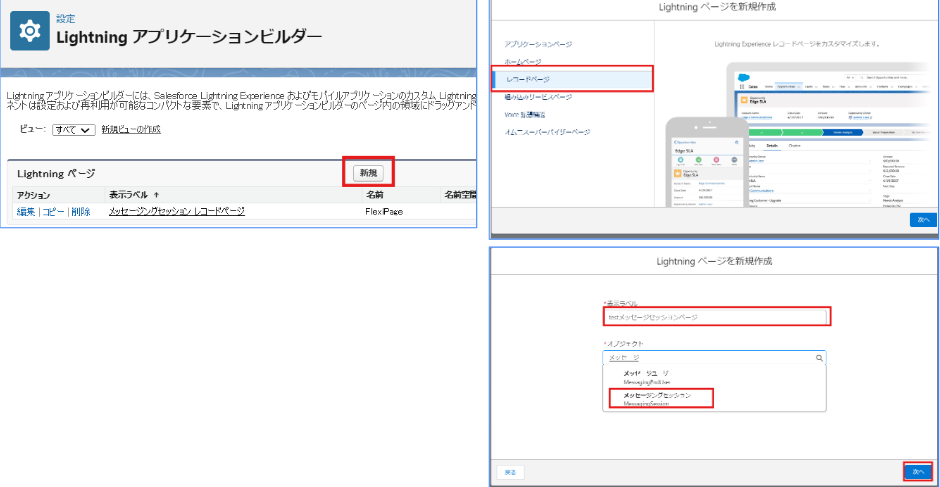Screen dimensions: 940x487
Task: Click the 表示ラベル input field
Action: click(x=715, y=317)
